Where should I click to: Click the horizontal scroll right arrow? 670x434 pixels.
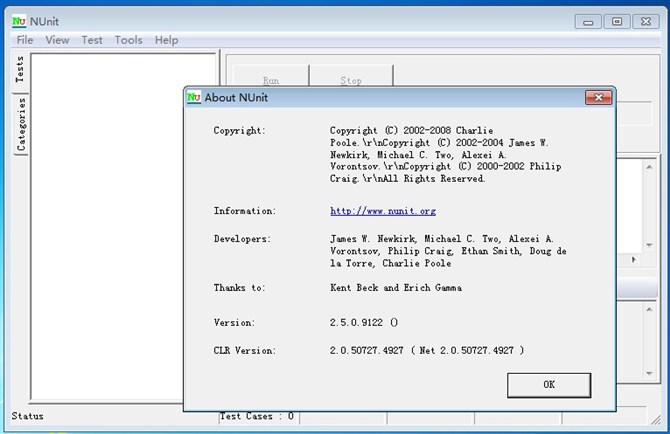pos(634,259)
